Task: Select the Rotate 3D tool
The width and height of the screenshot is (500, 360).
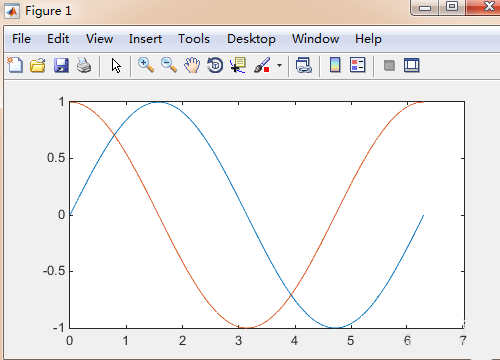Action: point(215,65)
